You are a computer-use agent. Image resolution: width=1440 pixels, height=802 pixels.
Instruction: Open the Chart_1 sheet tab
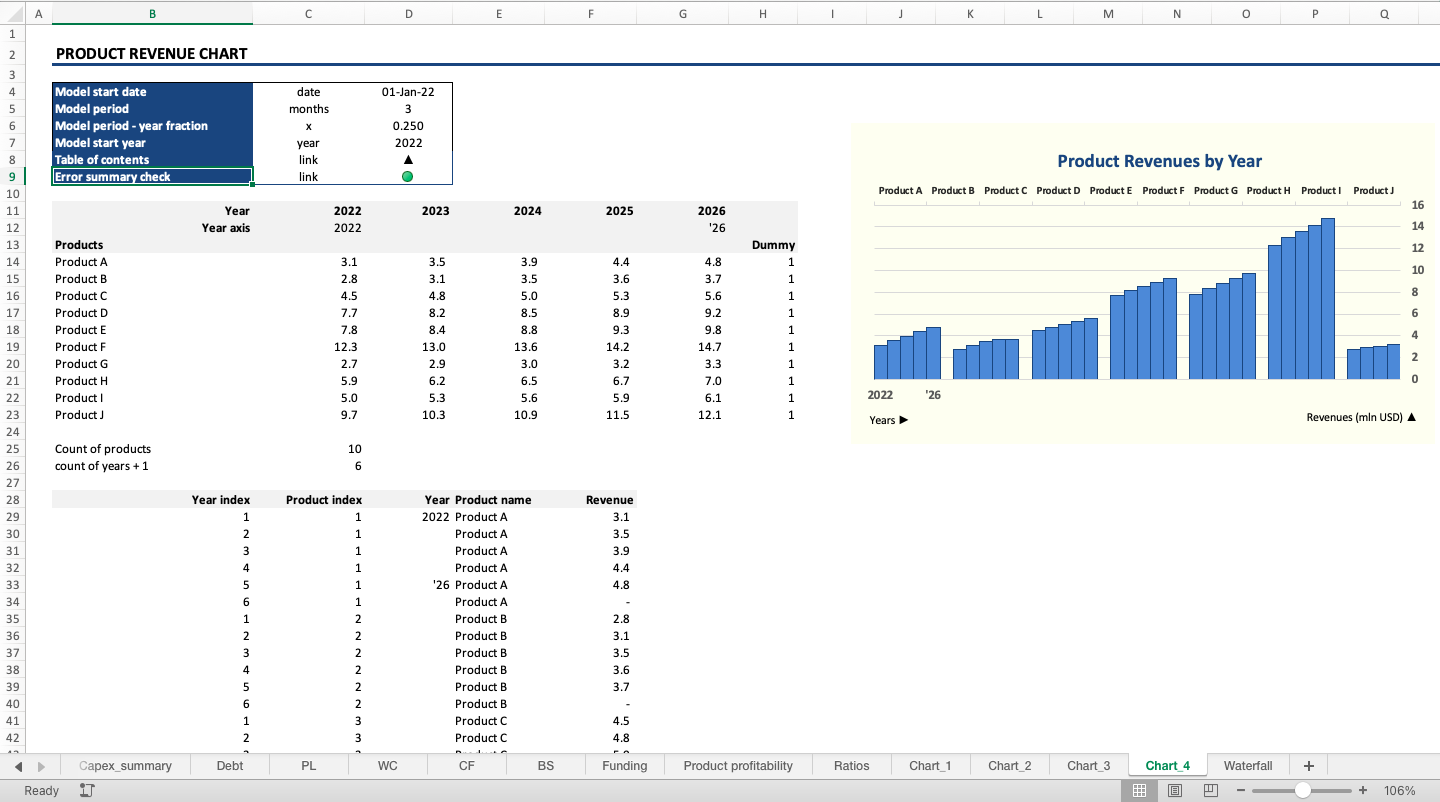point(930,766)
